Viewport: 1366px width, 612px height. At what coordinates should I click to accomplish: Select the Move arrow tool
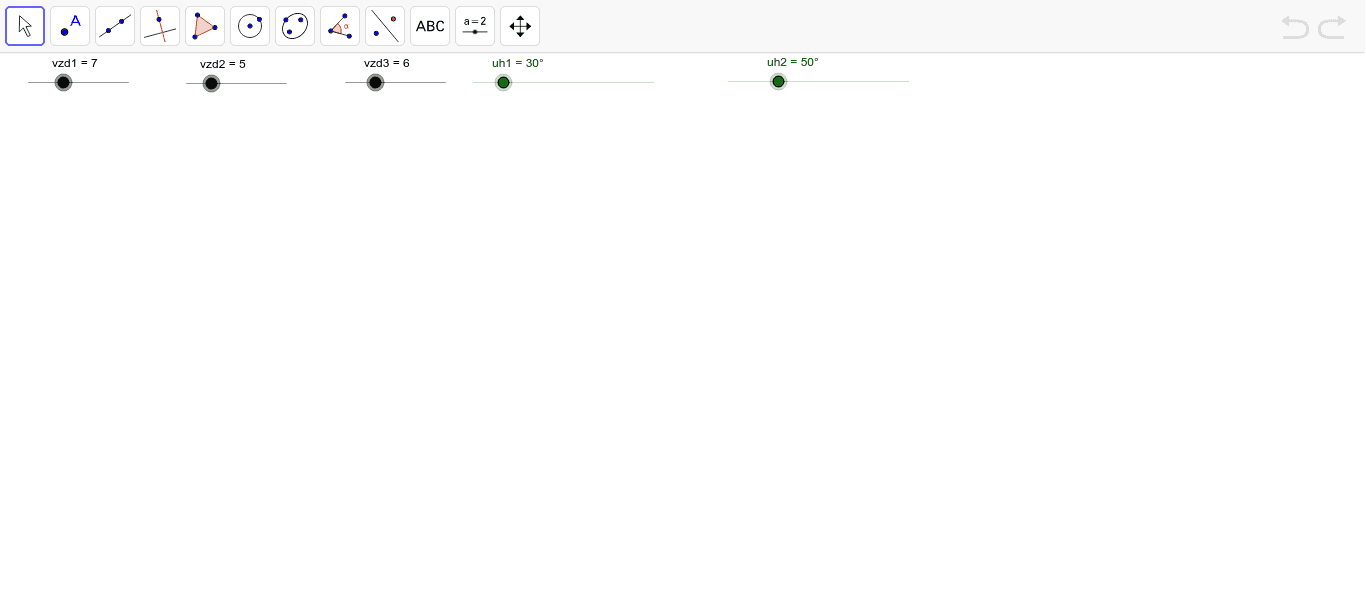pos(25,26)
